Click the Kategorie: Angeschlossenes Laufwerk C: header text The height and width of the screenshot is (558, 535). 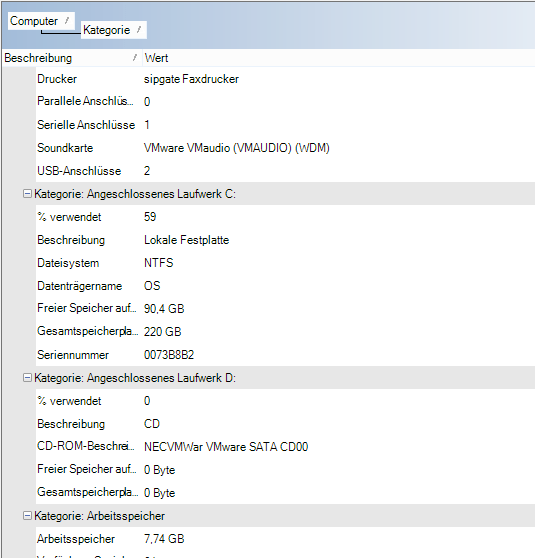(135, 194)
